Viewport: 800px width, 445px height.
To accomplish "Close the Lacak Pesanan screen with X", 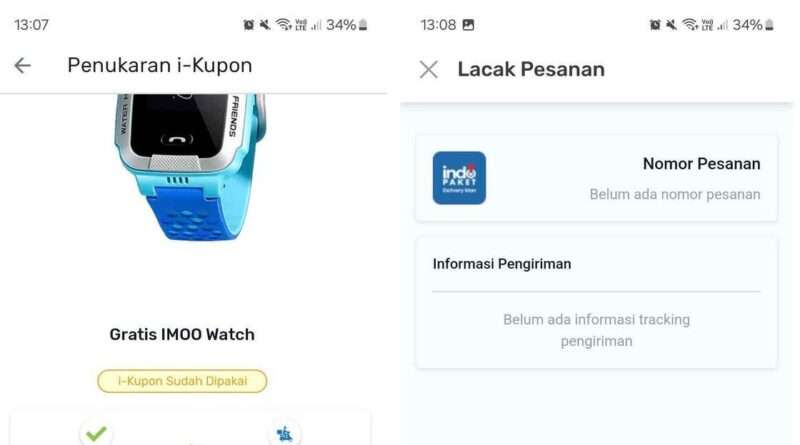I will pyautogui.click(x=429, y=69).
